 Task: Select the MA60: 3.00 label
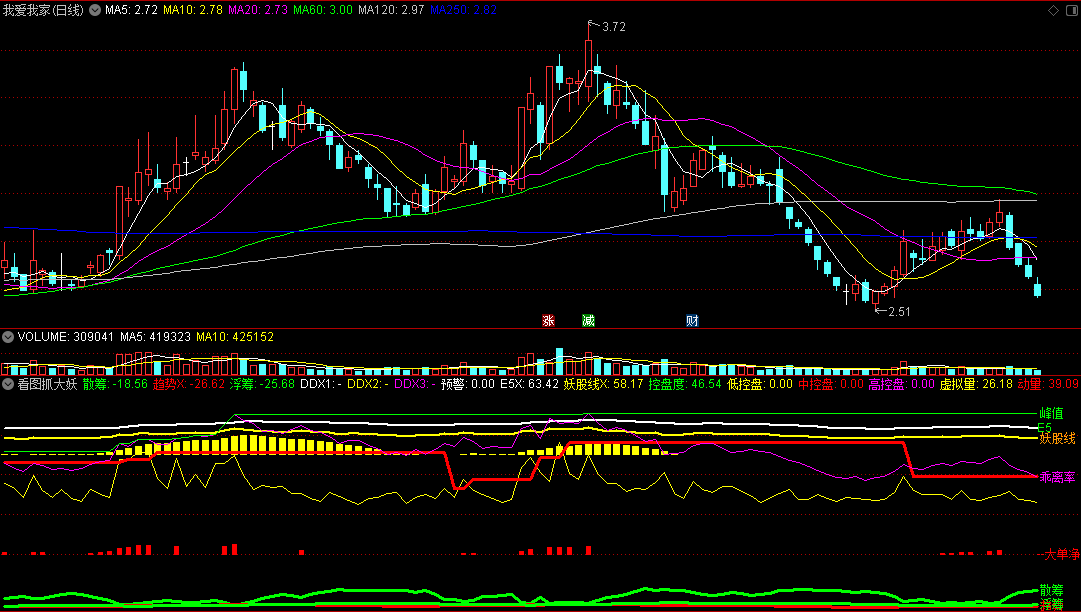click(323, 10)
